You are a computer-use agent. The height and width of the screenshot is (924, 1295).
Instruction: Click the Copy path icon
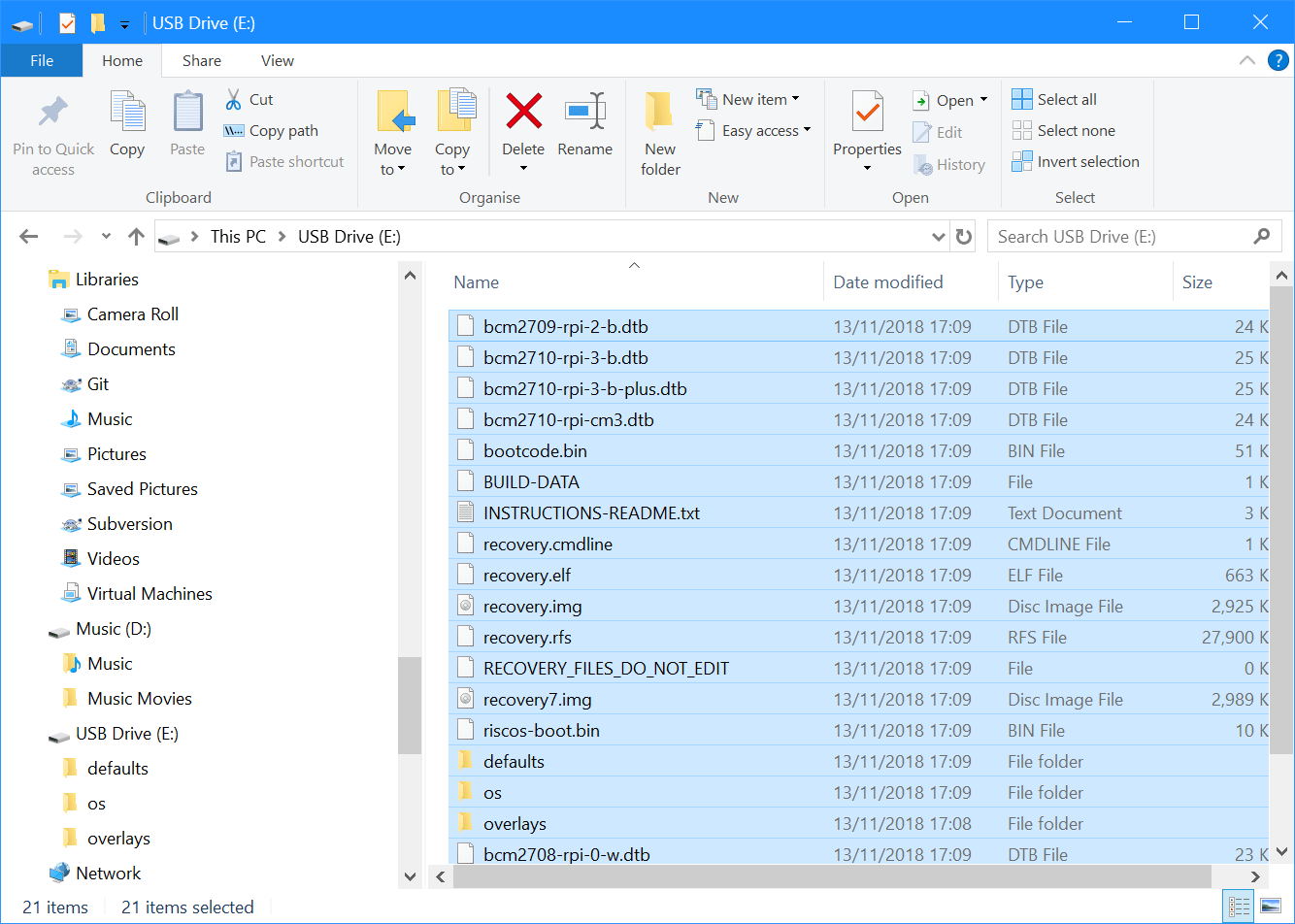coord(233,130)
